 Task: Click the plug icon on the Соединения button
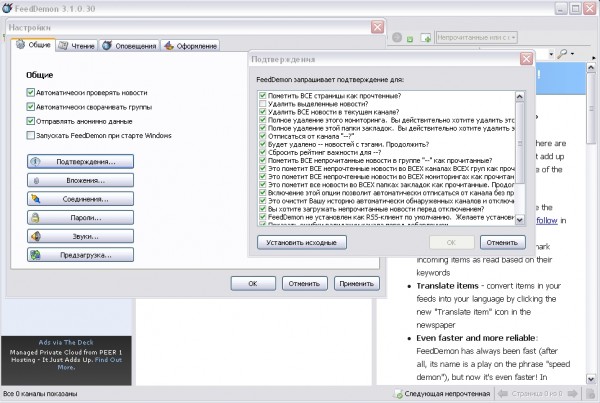36,199
